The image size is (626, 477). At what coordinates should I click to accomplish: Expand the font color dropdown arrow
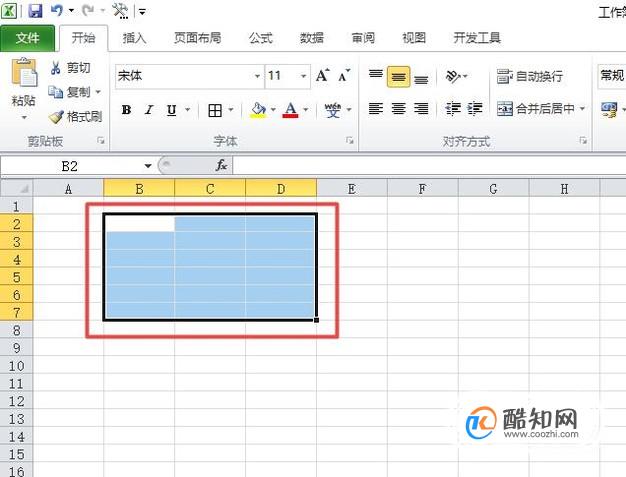click(306, 110)
